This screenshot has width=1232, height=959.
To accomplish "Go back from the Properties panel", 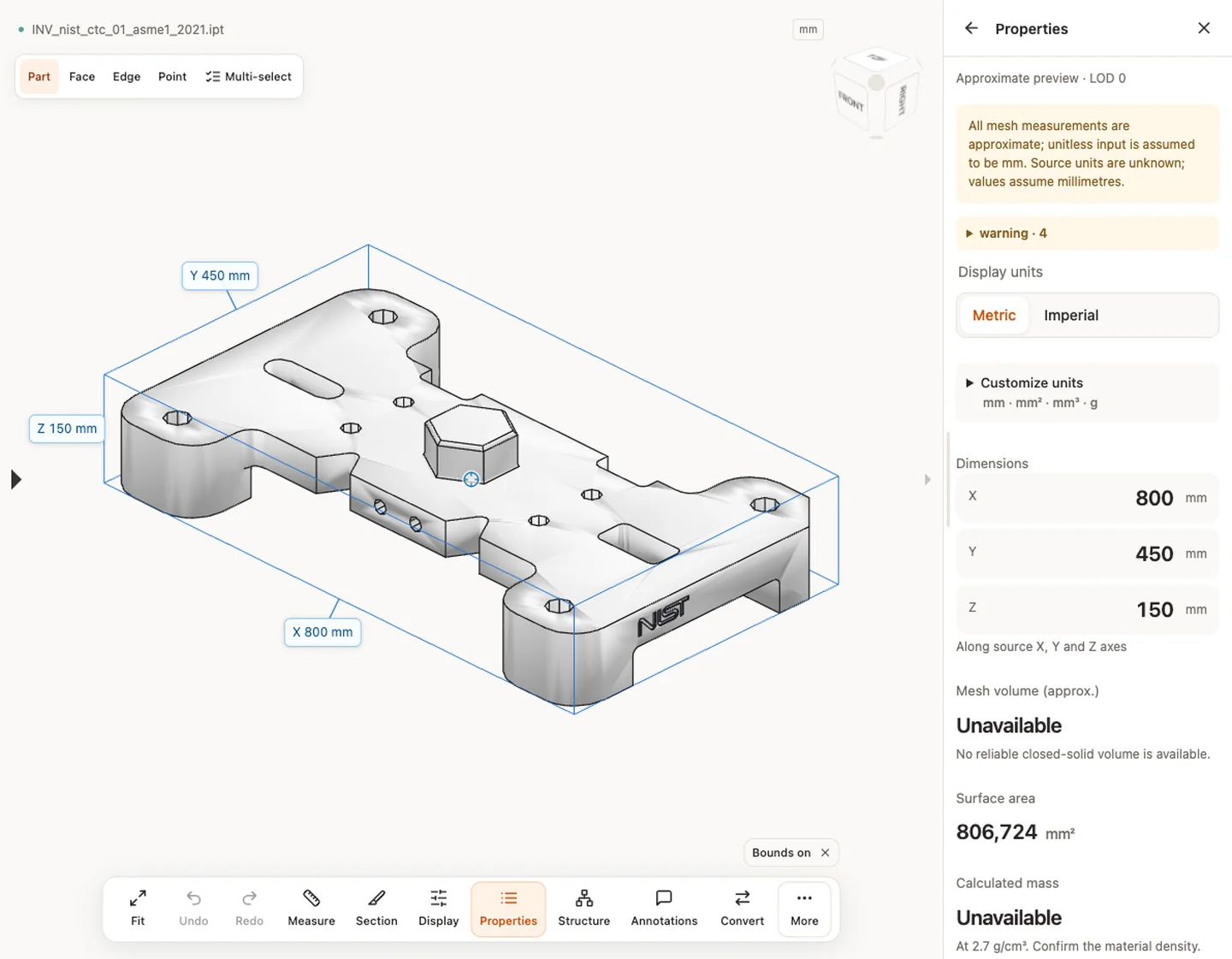I will click(x=971, y=28).
